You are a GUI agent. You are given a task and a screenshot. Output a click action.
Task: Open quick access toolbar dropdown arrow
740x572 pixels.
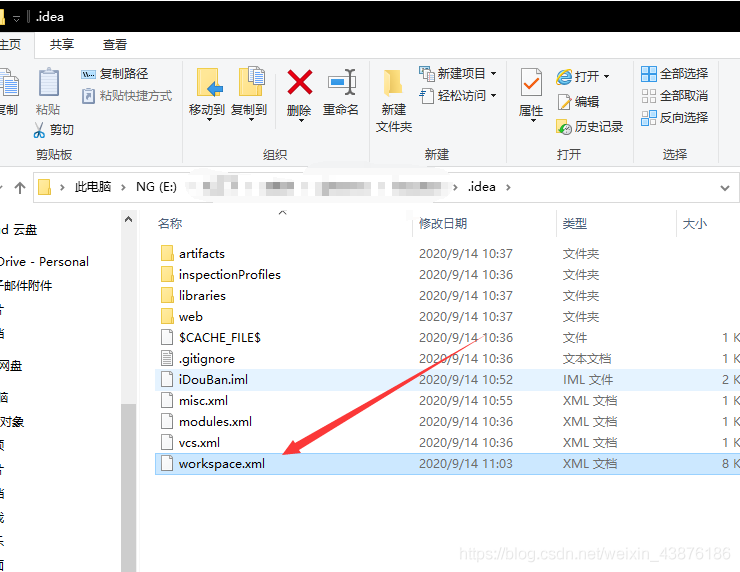(17, 18)
